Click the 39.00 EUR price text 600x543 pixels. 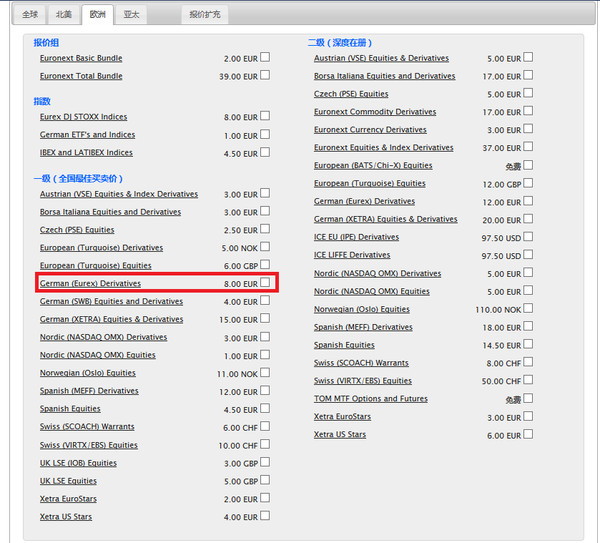click(238, 77)
